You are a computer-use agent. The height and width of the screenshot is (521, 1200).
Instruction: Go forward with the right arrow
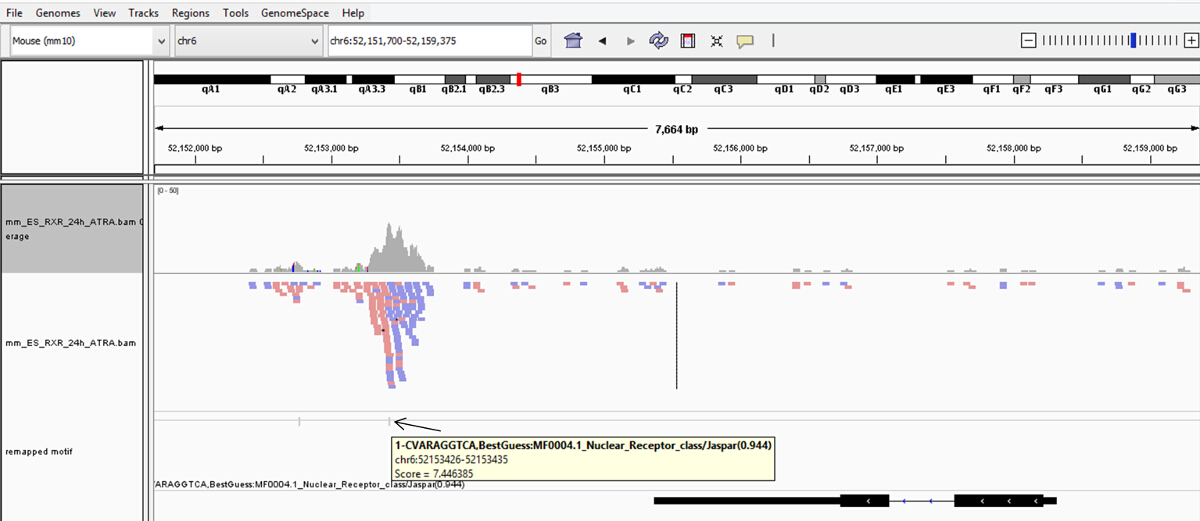pos(630,41)
